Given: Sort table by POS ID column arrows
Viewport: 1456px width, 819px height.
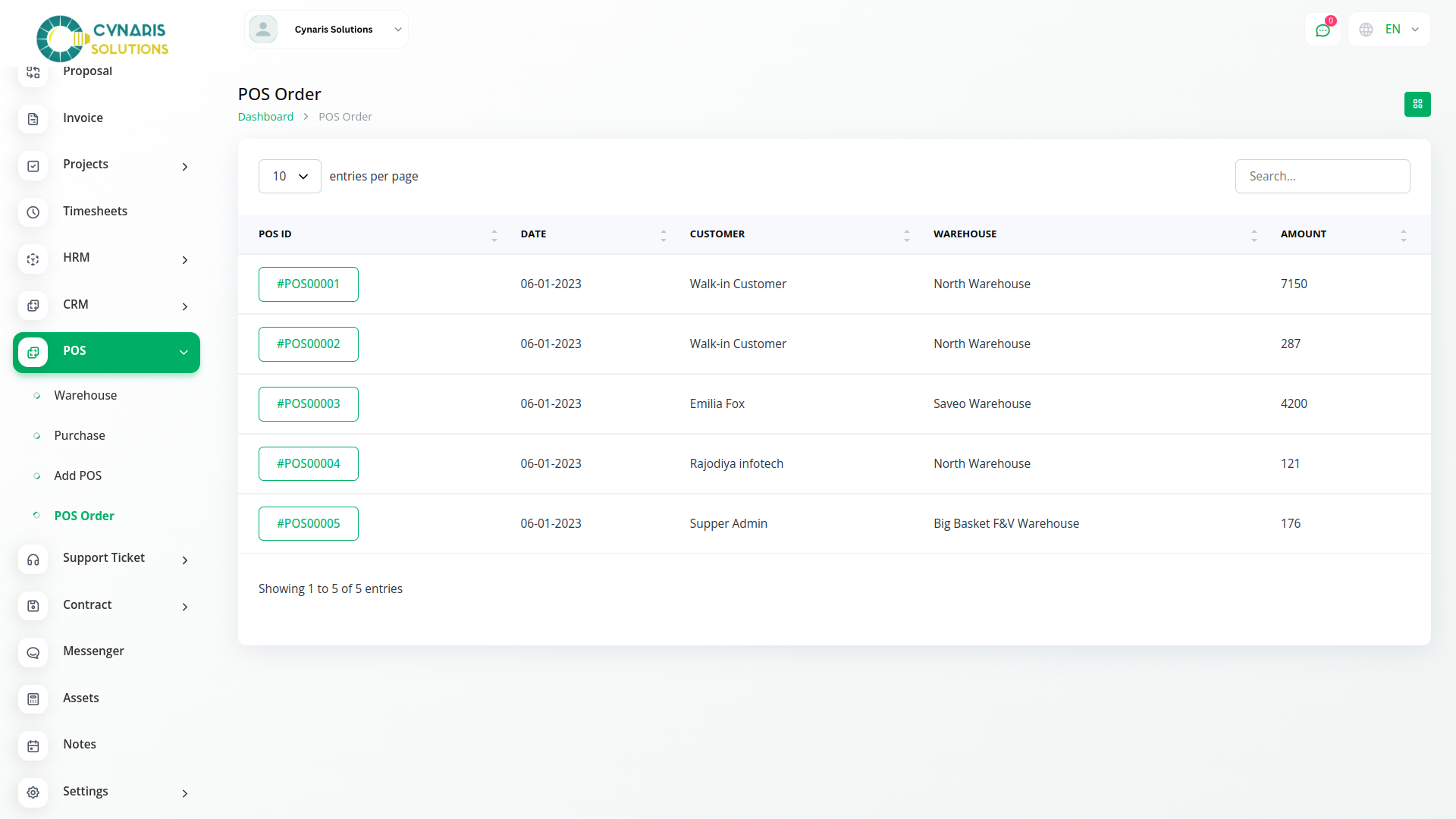Looking at the screenshot, I should click(x=494, y=235).
